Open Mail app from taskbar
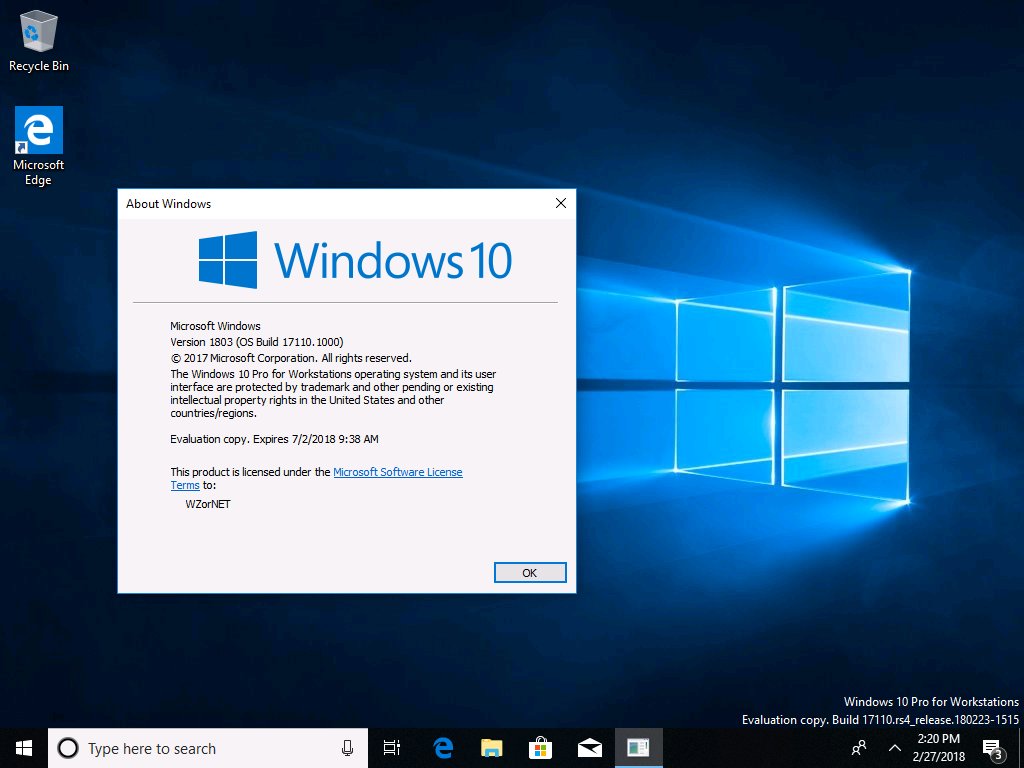 tap(589, 748)
